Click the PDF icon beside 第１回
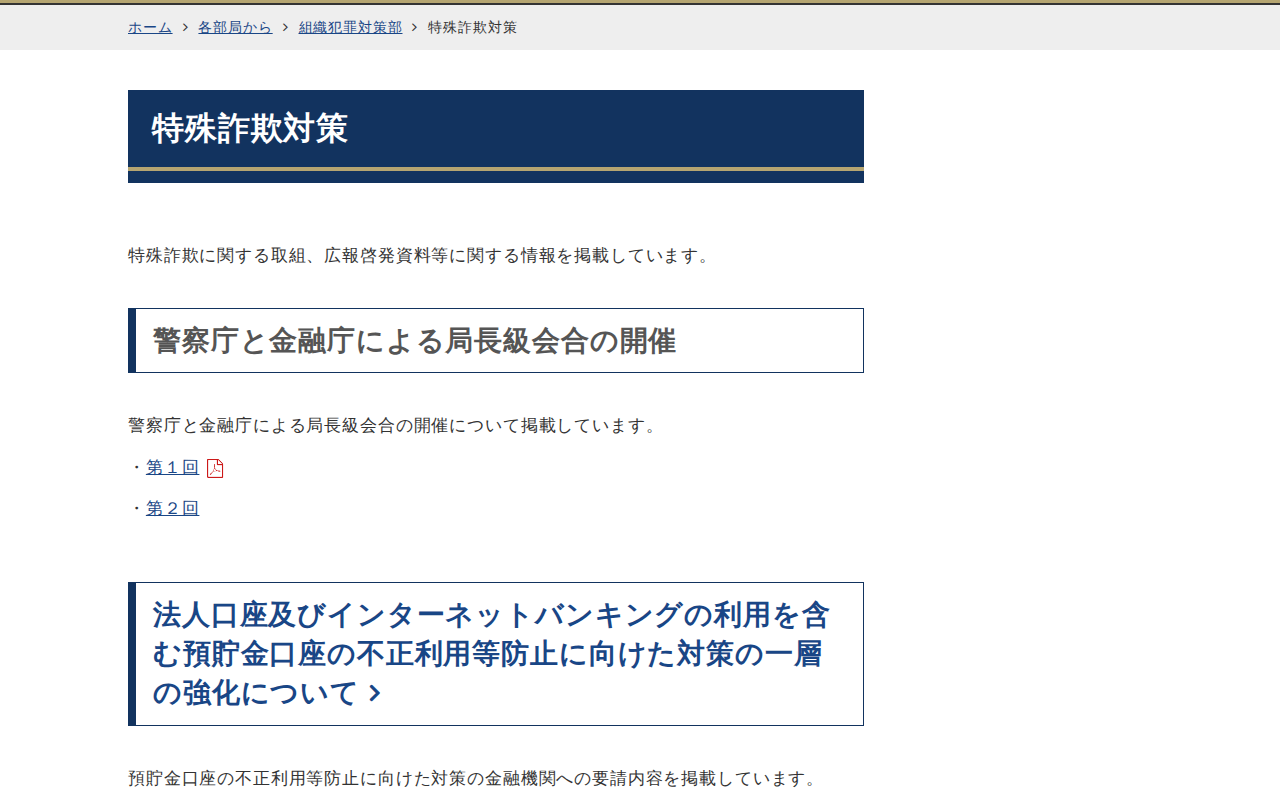The width and height of the screenshot is (1280, 800). 215,468
